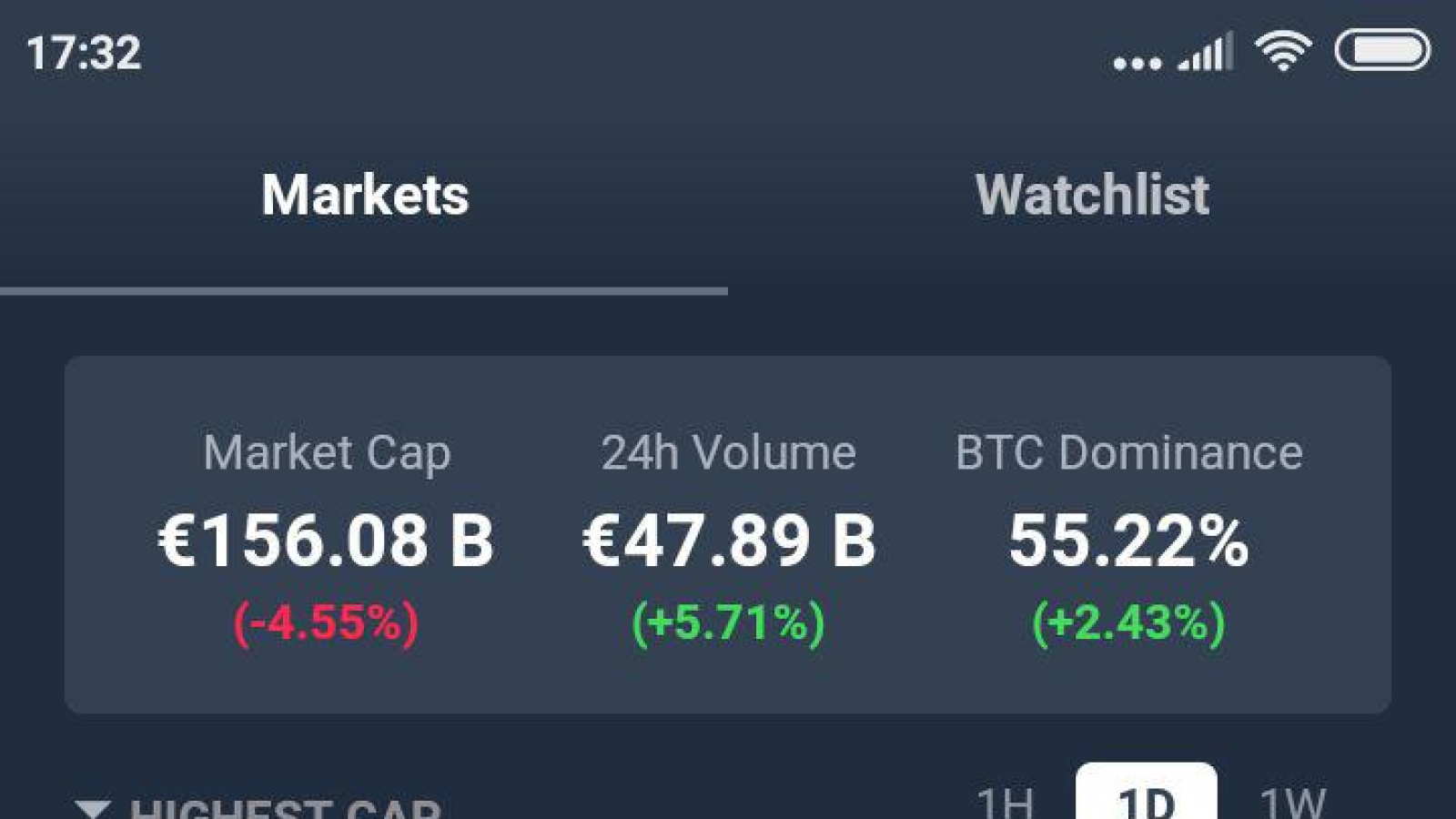Select the 1H timeframe
The width and height of the screenshot is (1456, 819).
[x=1005, y=802]
